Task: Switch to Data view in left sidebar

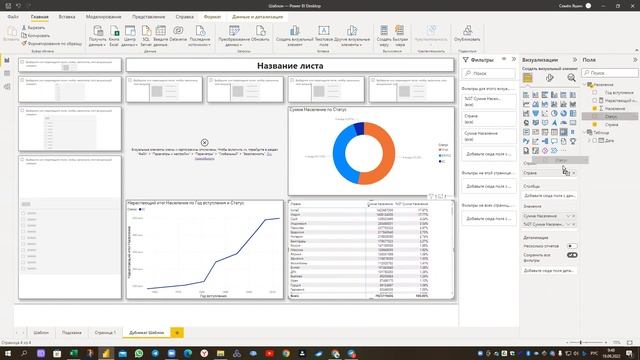Action: pyautogui.click(x=7, y=73)
